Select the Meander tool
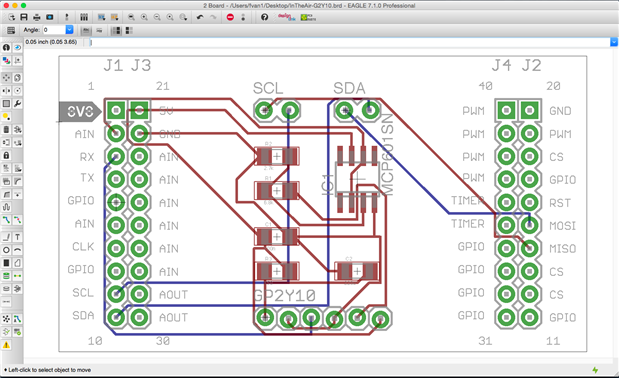 click(6, 207)
